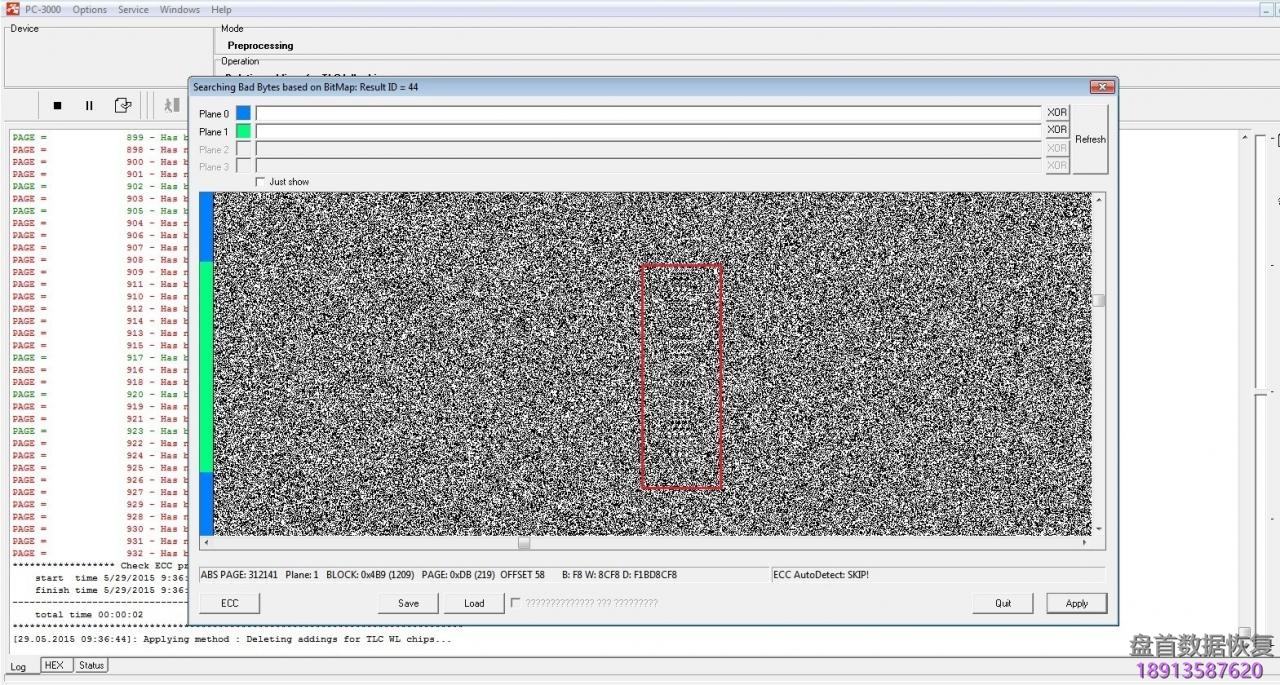The image size is (1280, 685).
Task: Toggle the checkbox next to Load button
Action: click(515, 603)
